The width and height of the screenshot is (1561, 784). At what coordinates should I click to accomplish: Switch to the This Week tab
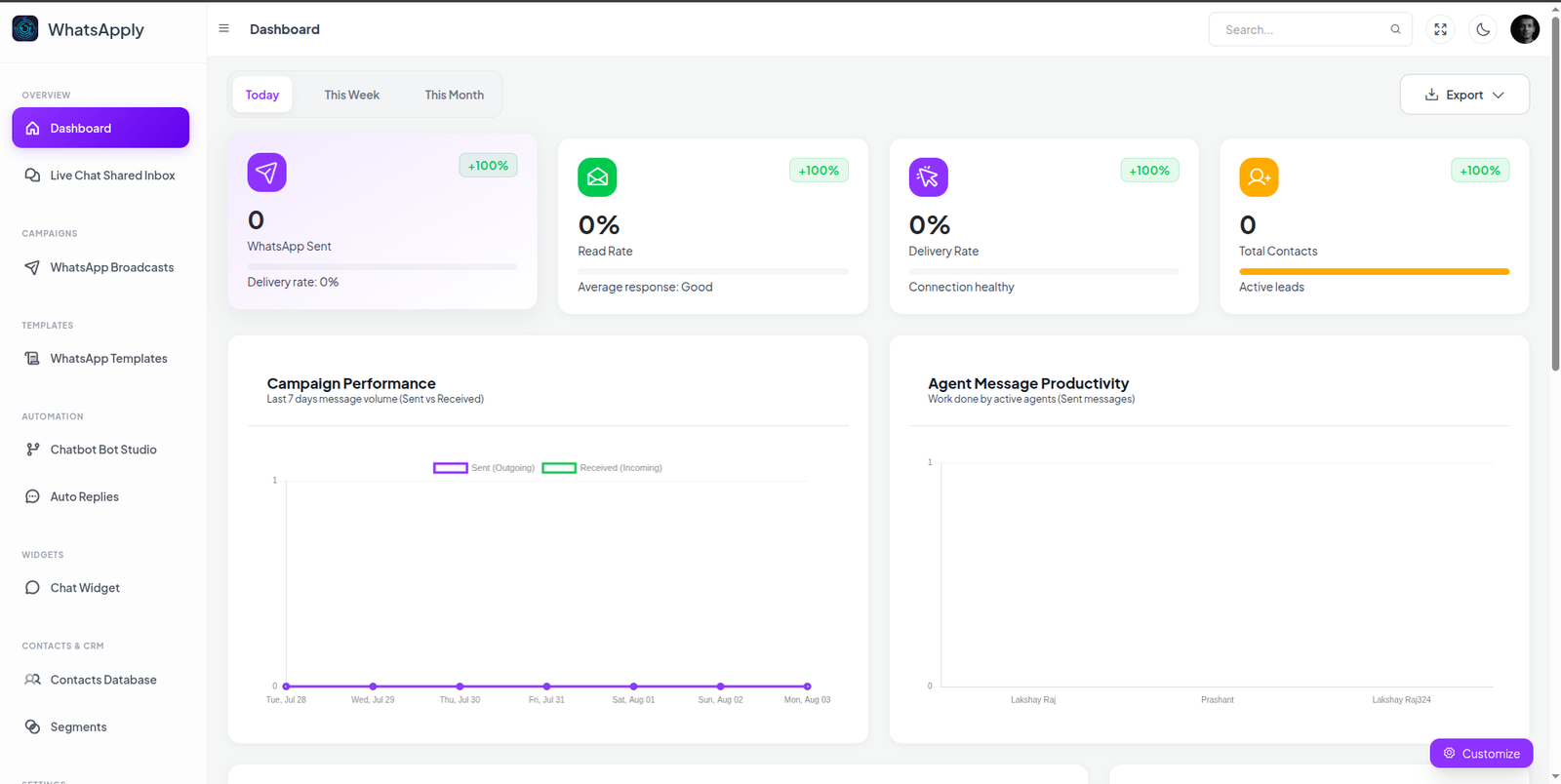click(352, 95)
